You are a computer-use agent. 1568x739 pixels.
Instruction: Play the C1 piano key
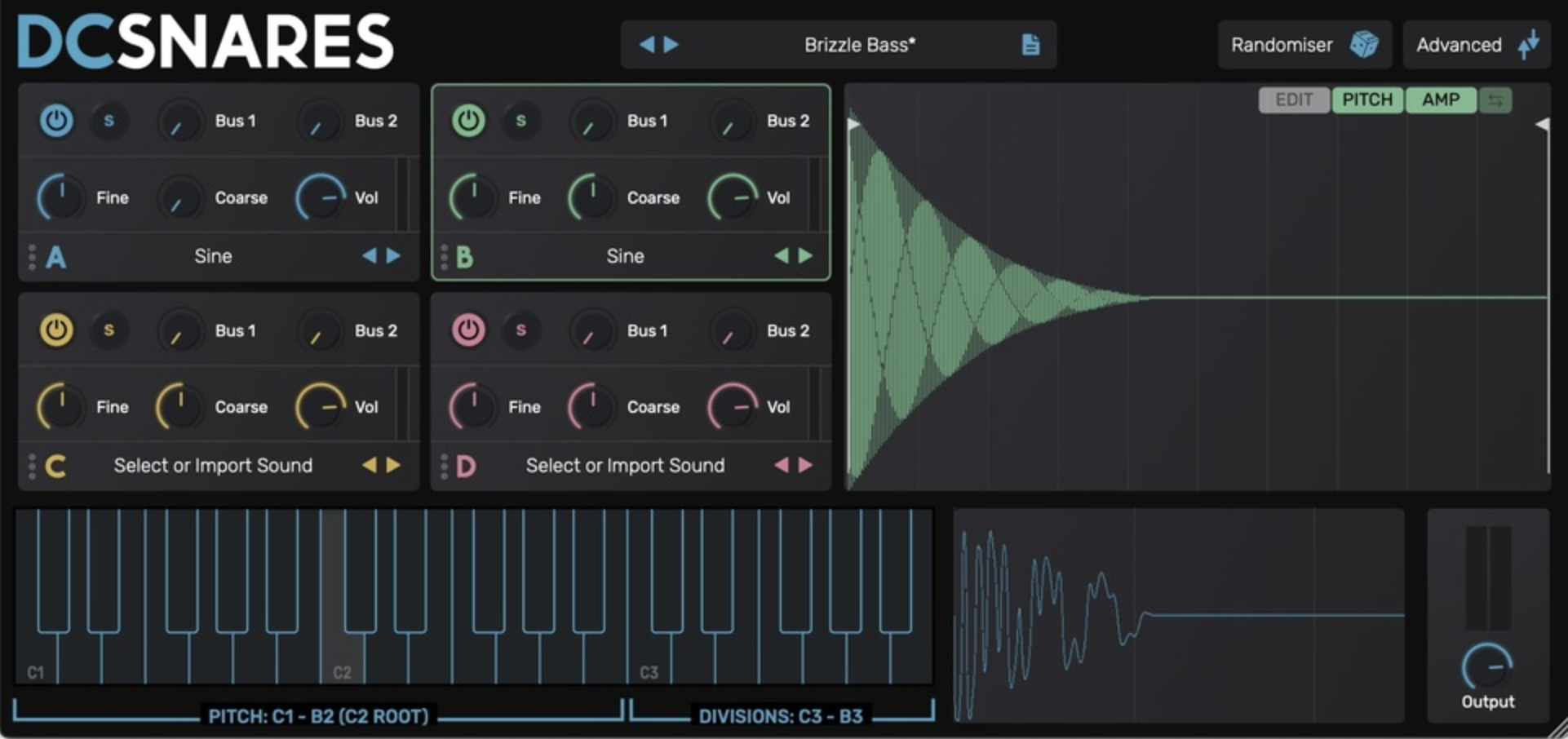click(x=35, y=657)
